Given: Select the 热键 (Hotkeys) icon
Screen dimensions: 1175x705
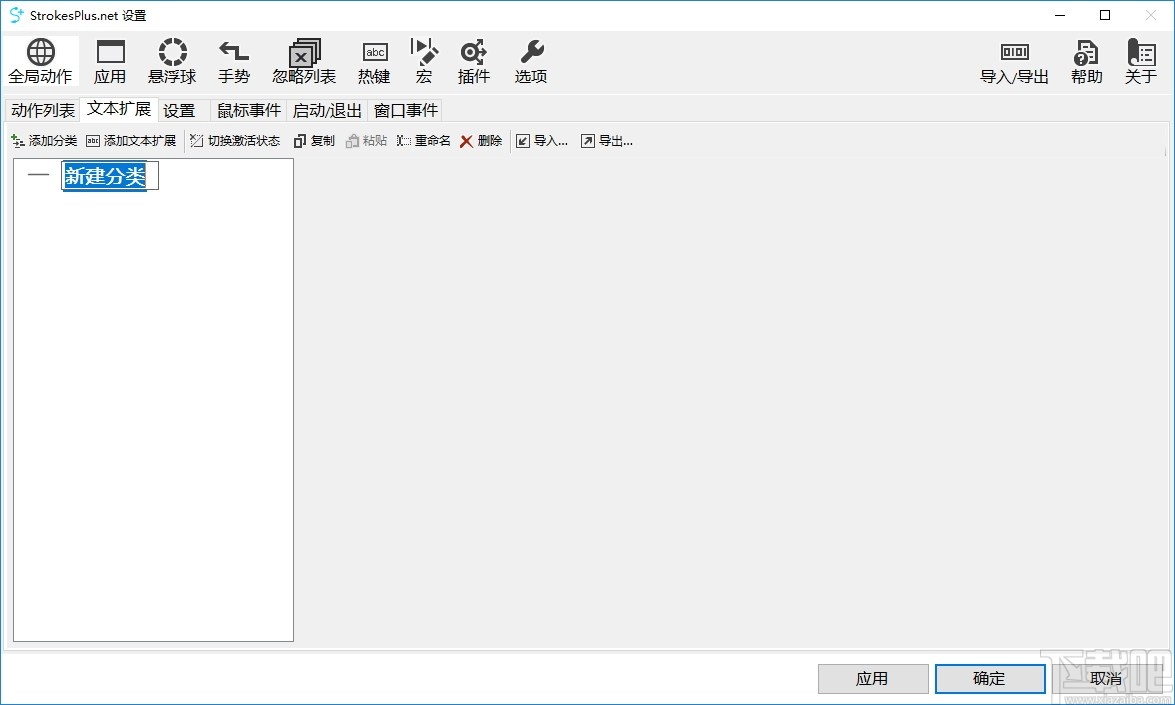Looking at the screenshot, I should tap(374, 60).
